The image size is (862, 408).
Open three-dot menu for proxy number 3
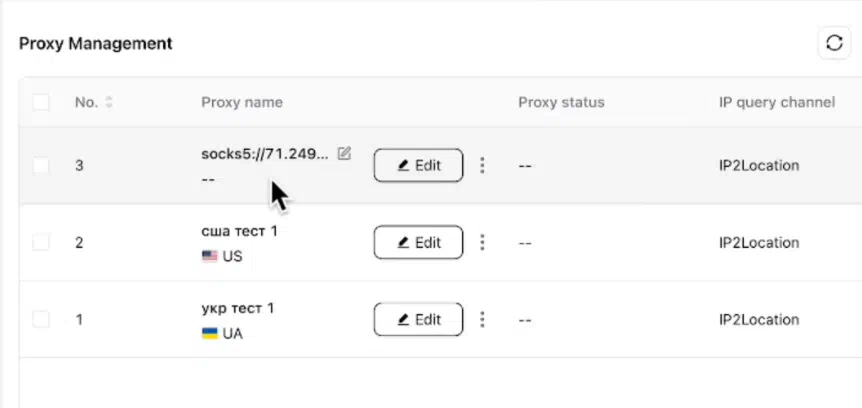coord(482,165)
